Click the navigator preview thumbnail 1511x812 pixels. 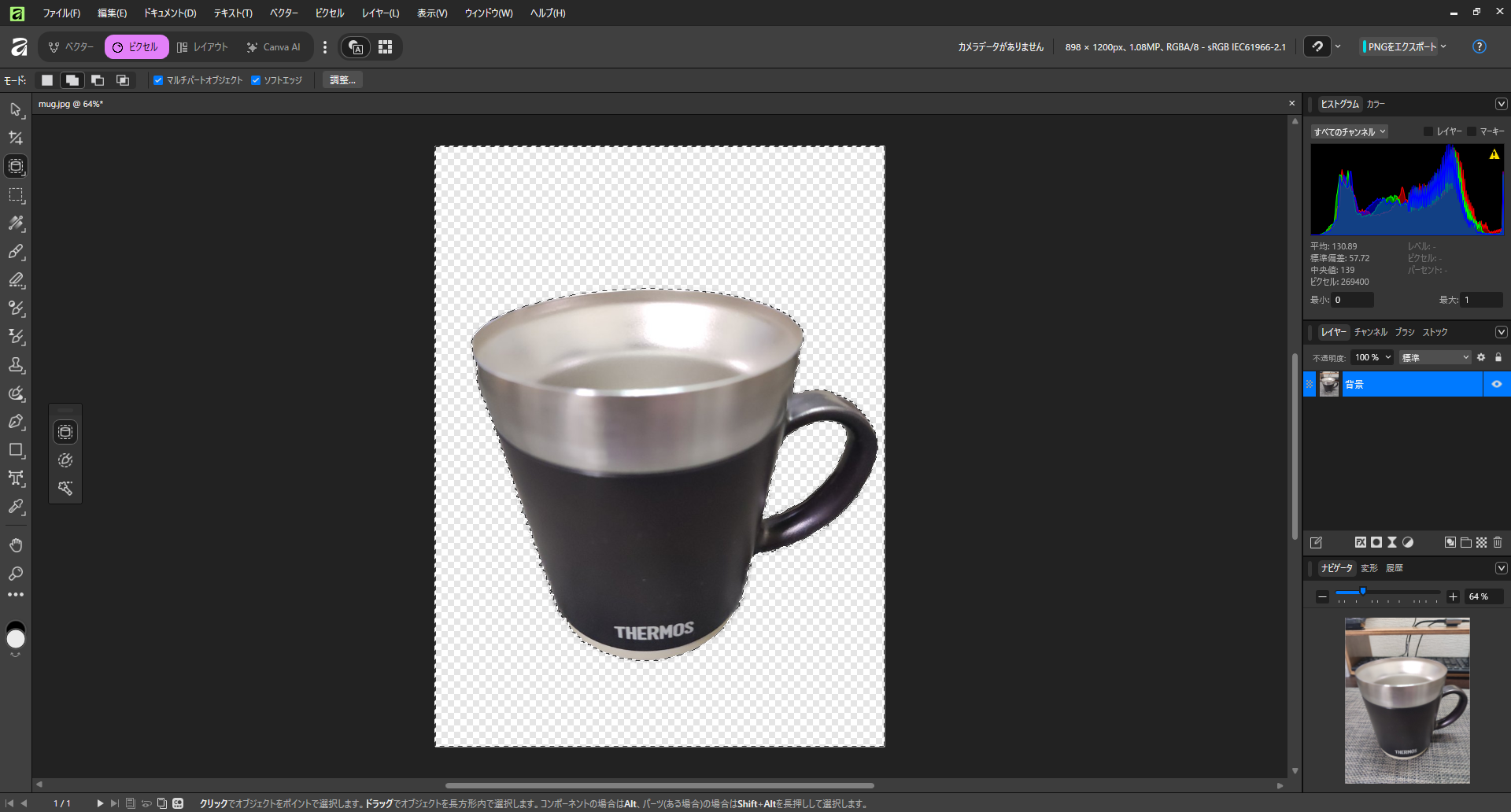1407,700
